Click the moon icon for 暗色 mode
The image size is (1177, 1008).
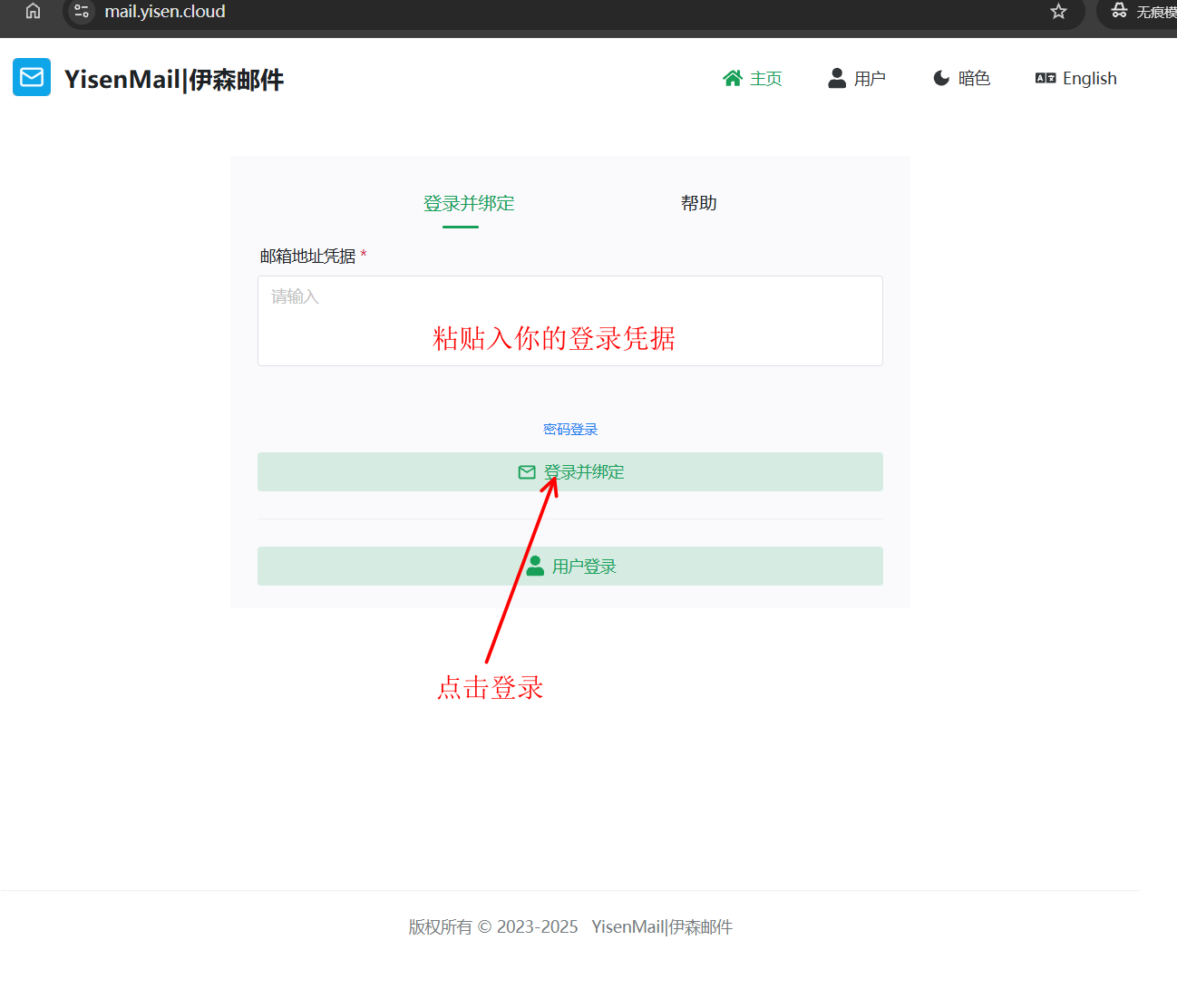941,77
